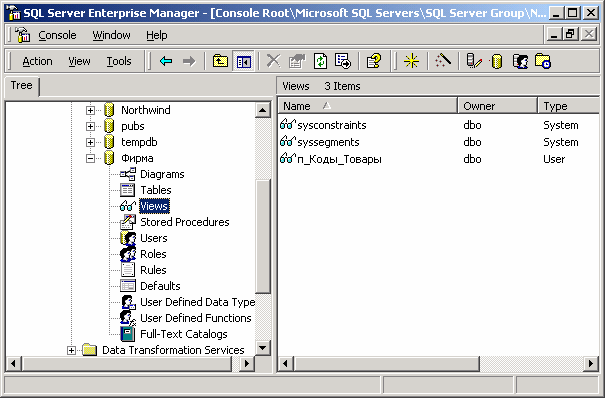Run a Wizard magic wand icon

pos(443,61)
